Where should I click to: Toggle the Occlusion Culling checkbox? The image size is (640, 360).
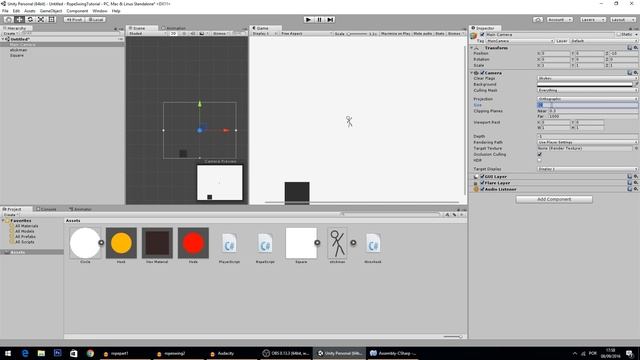540,154
